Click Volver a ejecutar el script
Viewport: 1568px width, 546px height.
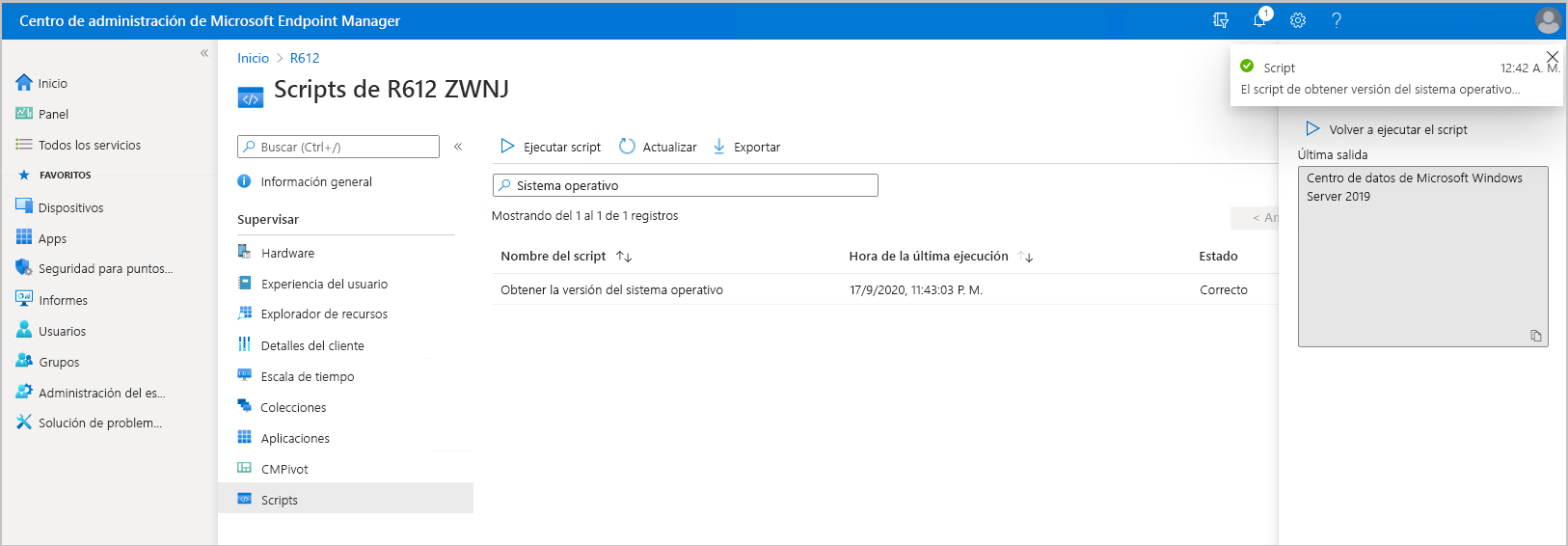click(x=1387, y=129)
